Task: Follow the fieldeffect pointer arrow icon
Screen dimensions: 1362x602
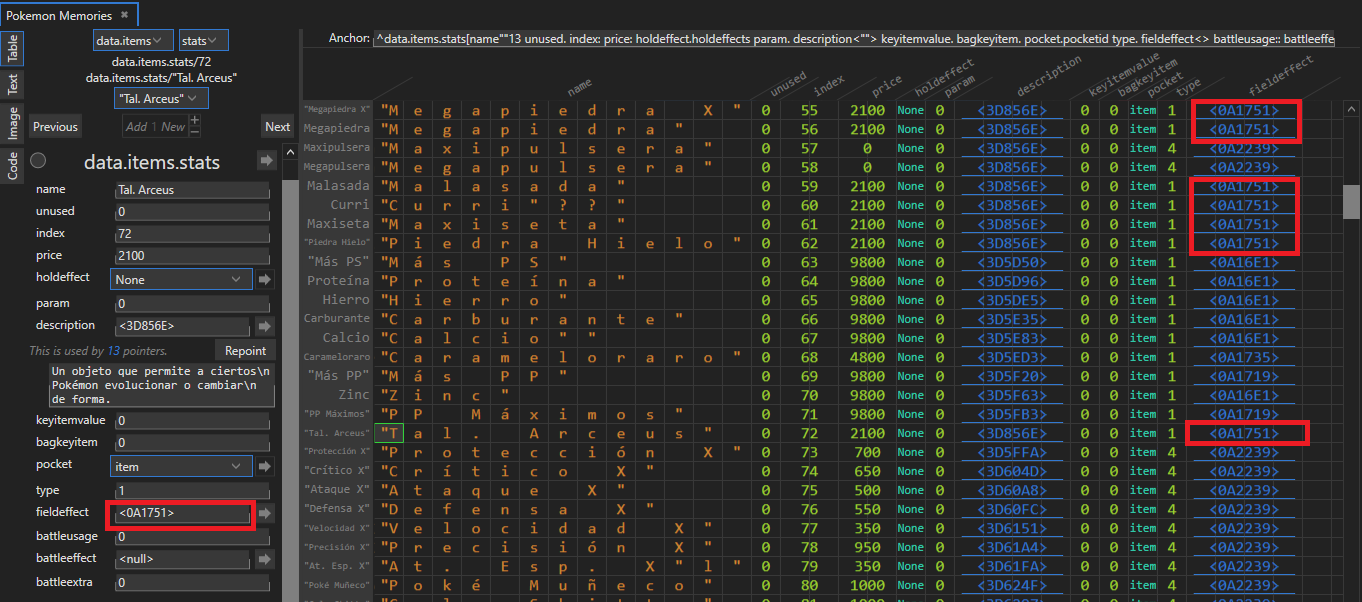Action: point(266,513)
